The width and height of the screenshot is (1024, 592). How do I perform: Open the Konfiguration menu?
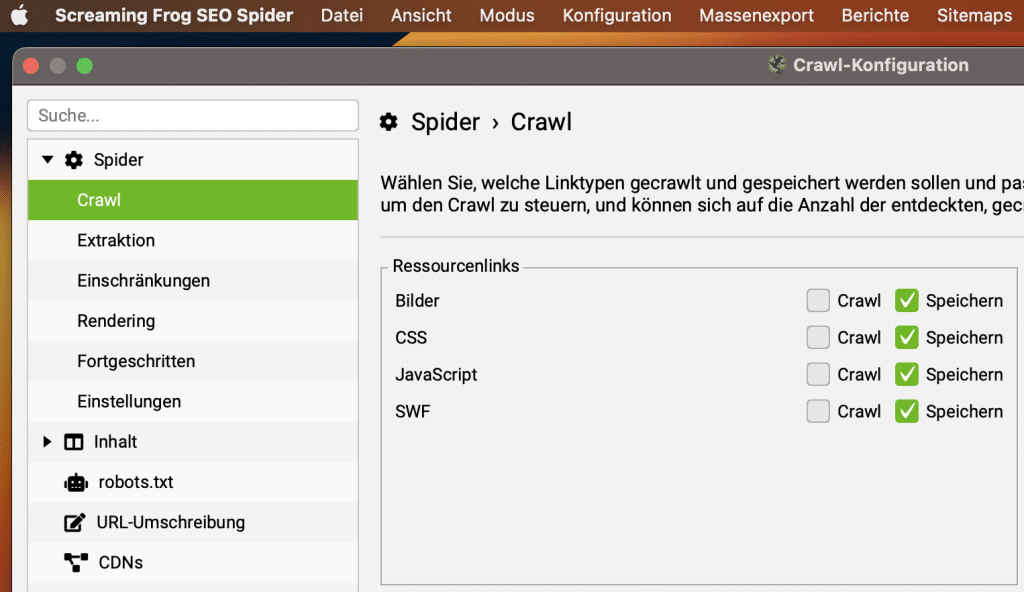coord(616,15)
